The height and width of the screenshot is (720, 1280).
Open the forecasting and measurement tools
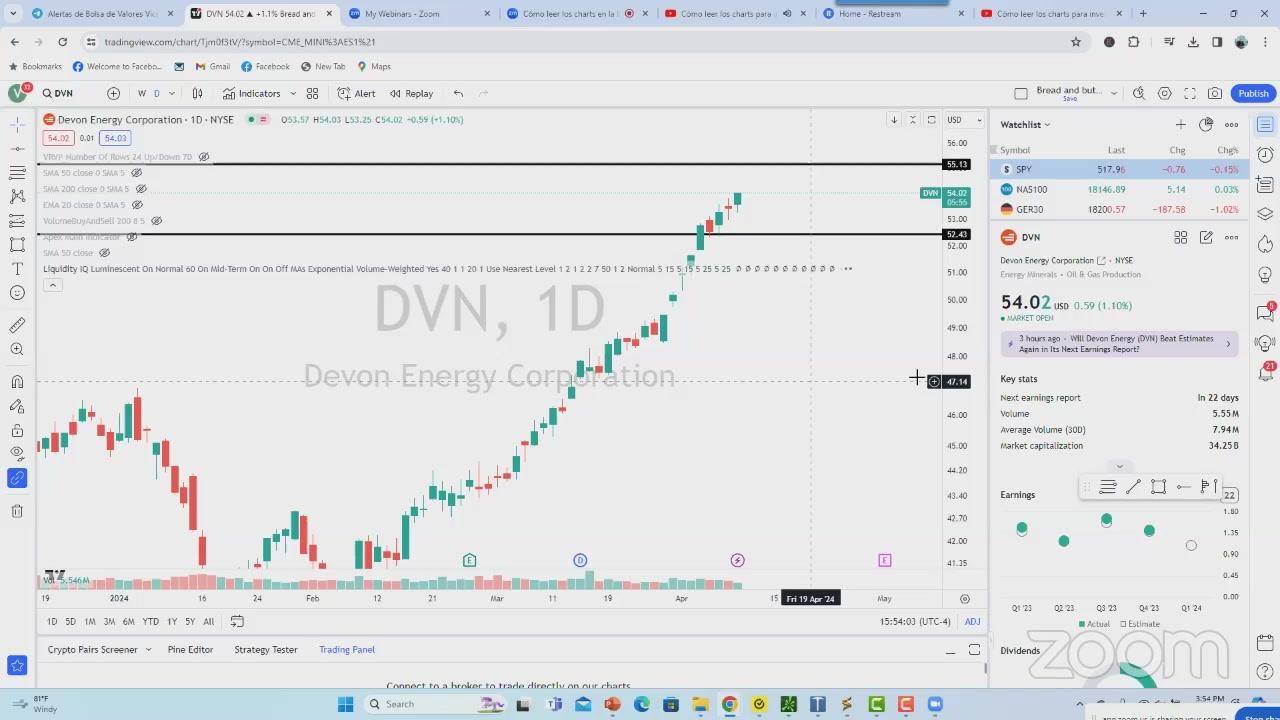coord(17,220)
